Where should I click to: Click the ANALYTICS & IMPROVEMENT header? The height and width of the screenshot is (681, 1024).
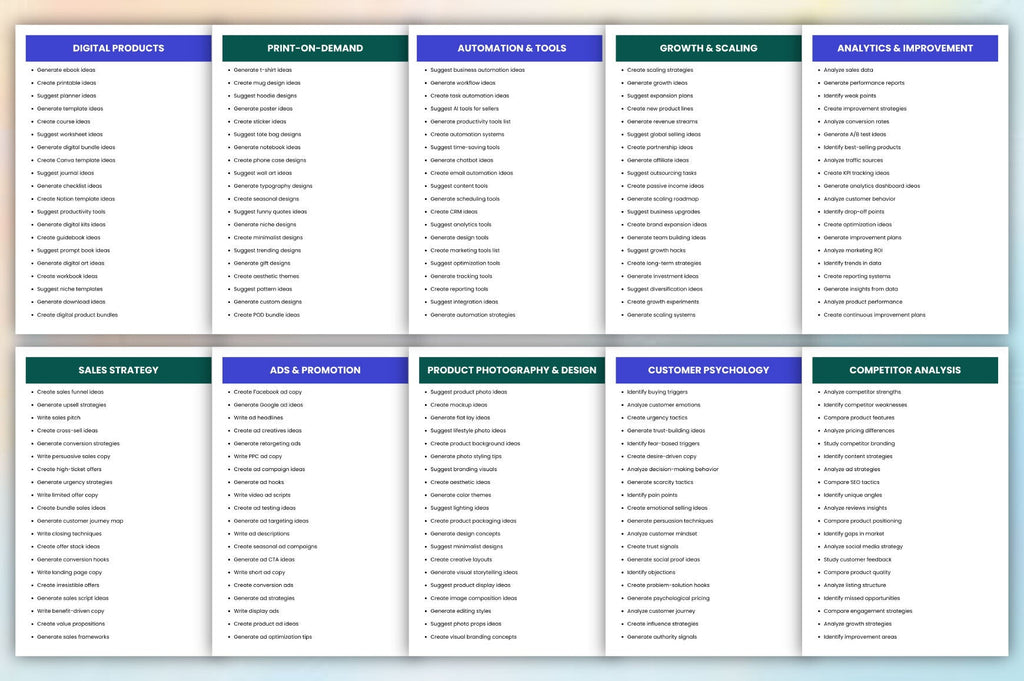point(905,48)
